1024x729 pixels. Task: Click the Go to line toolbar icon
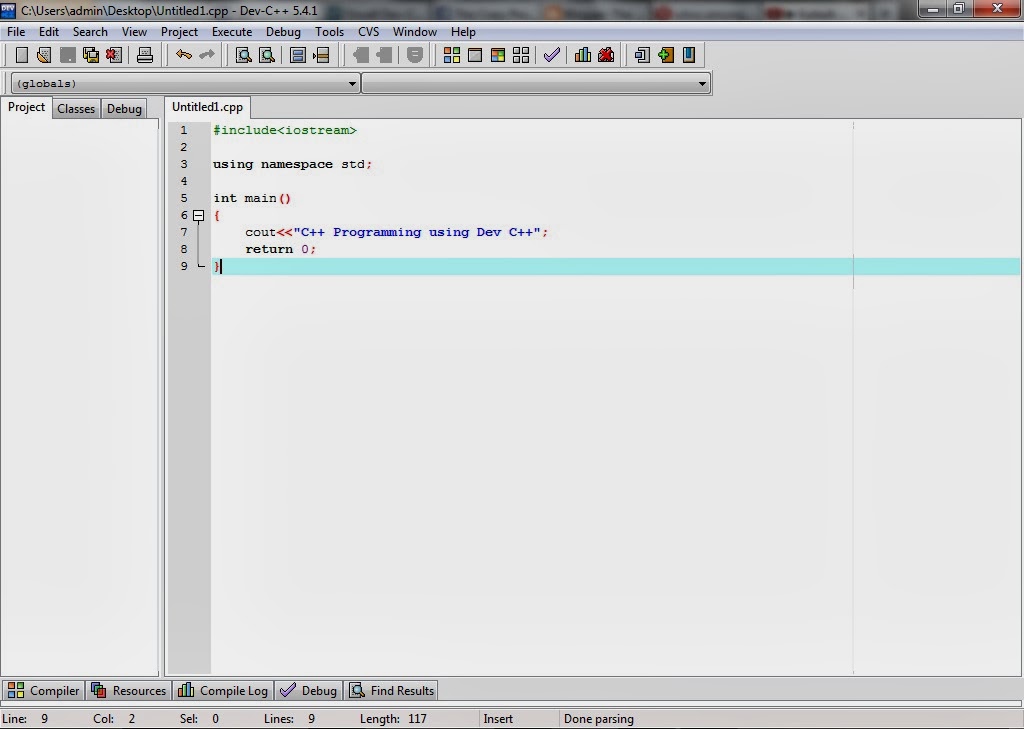(321, 56)
